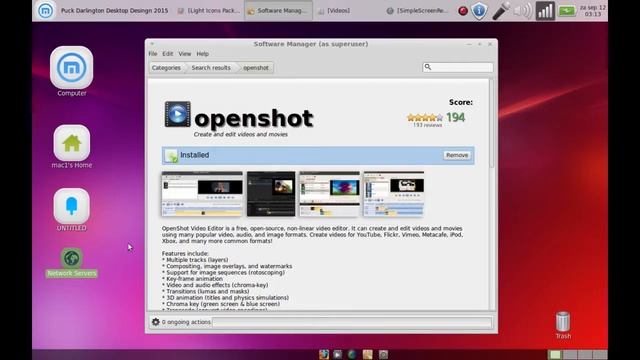Switch to the third workspace
Viewport: 640px width, 360px height.
(x=584, y=355)
